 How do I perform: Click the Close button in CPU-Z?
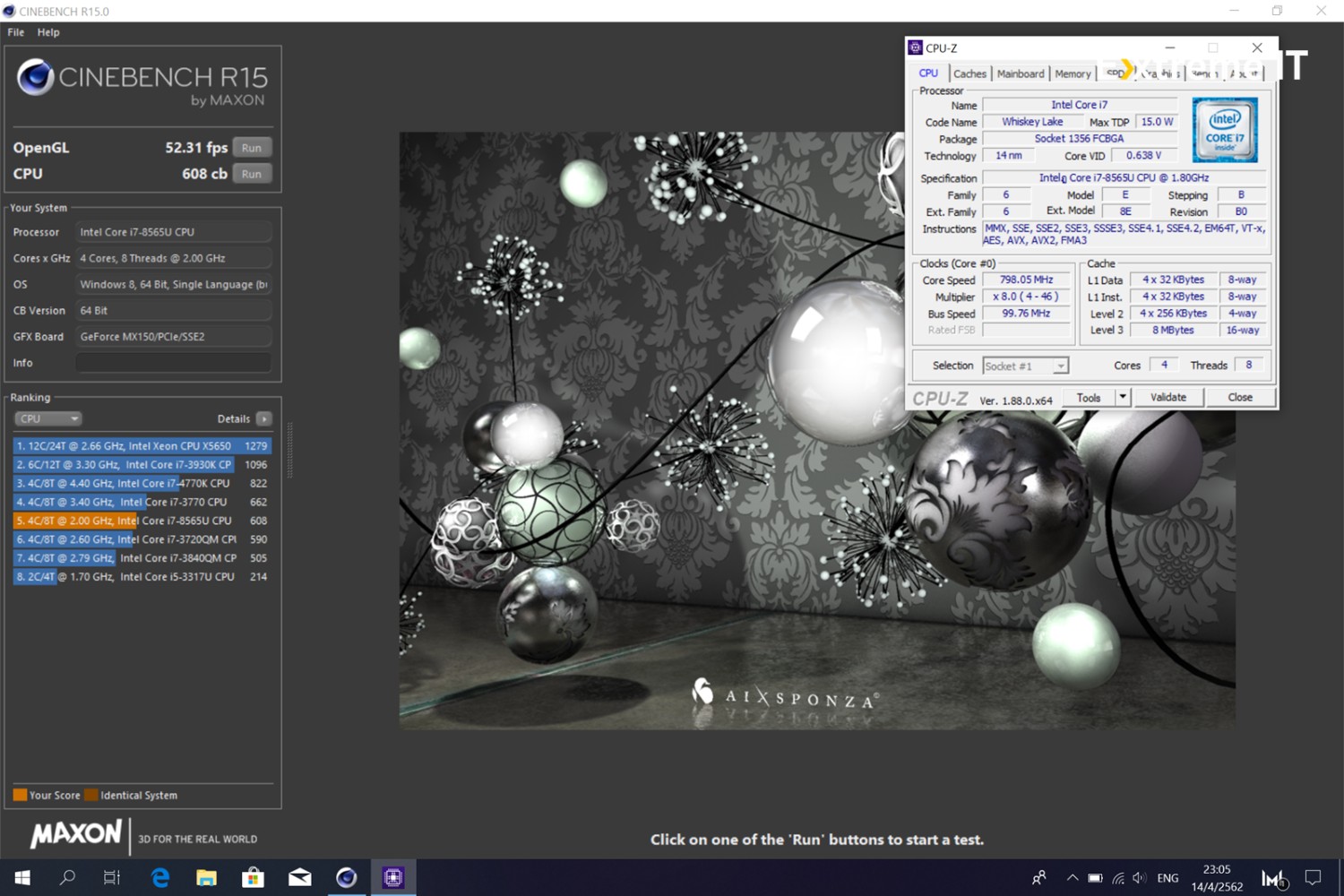tap(1240, 398)
